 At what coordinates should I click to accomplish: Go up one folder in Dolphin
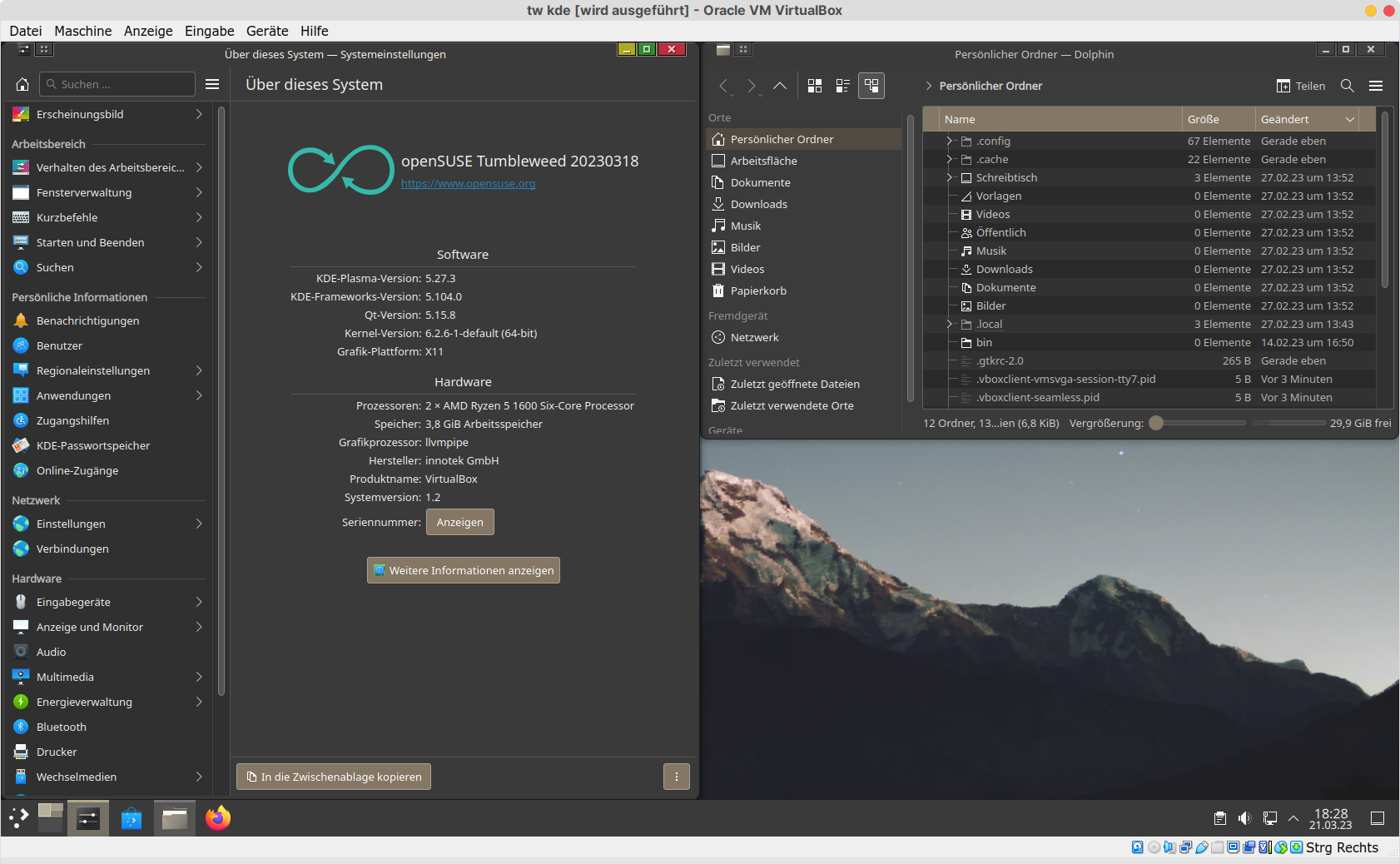(x=780, y=86)
